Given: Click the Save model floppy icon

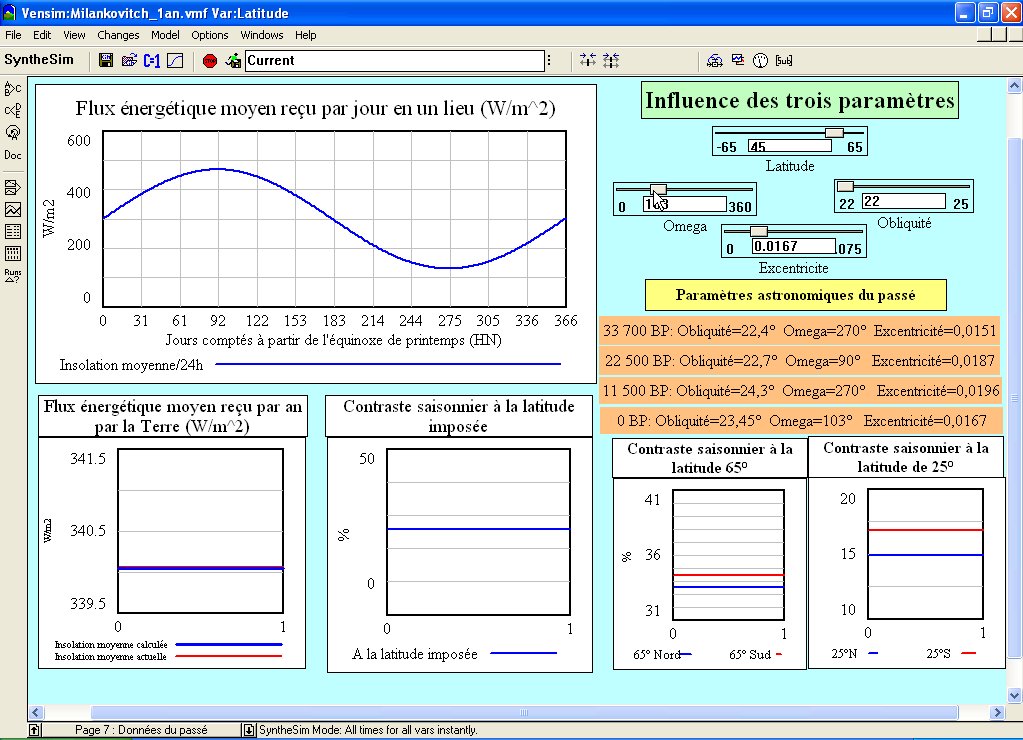Looking at the screenshot, I should pos(106,61).
